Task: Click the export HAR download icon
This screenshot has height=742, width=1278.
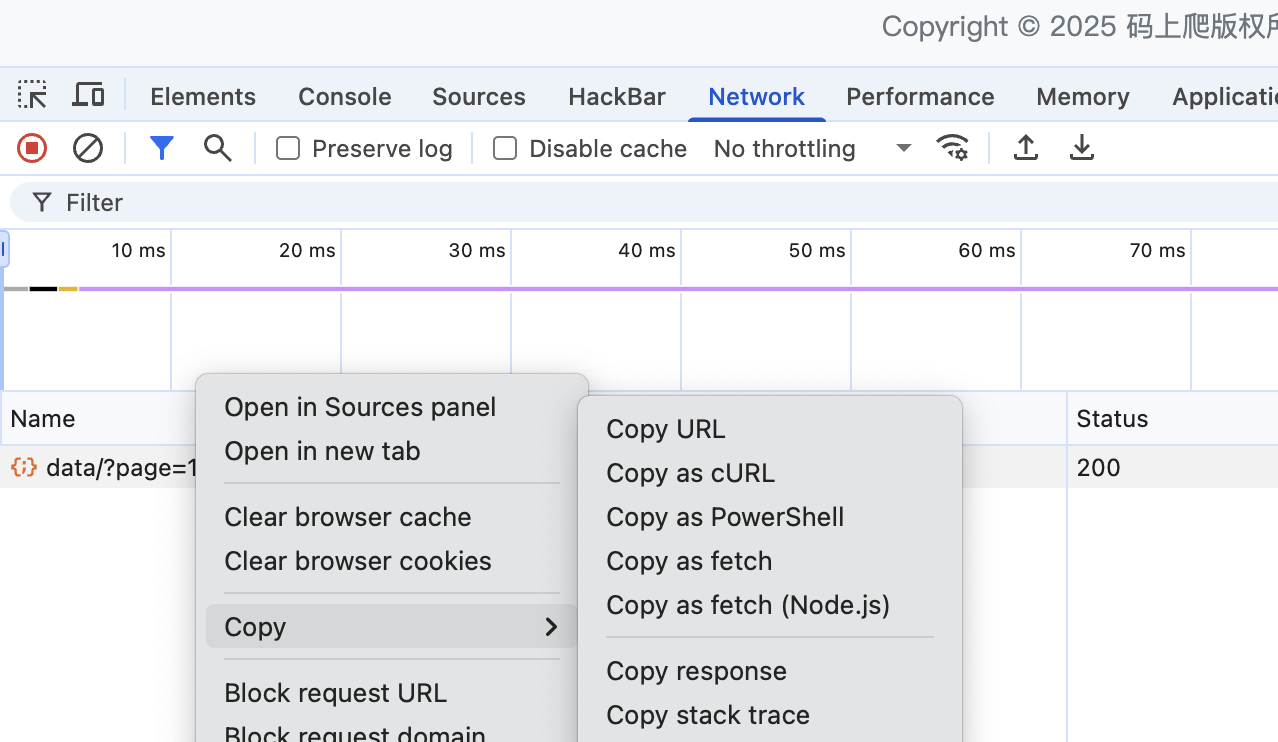Action: (1081, 149)
